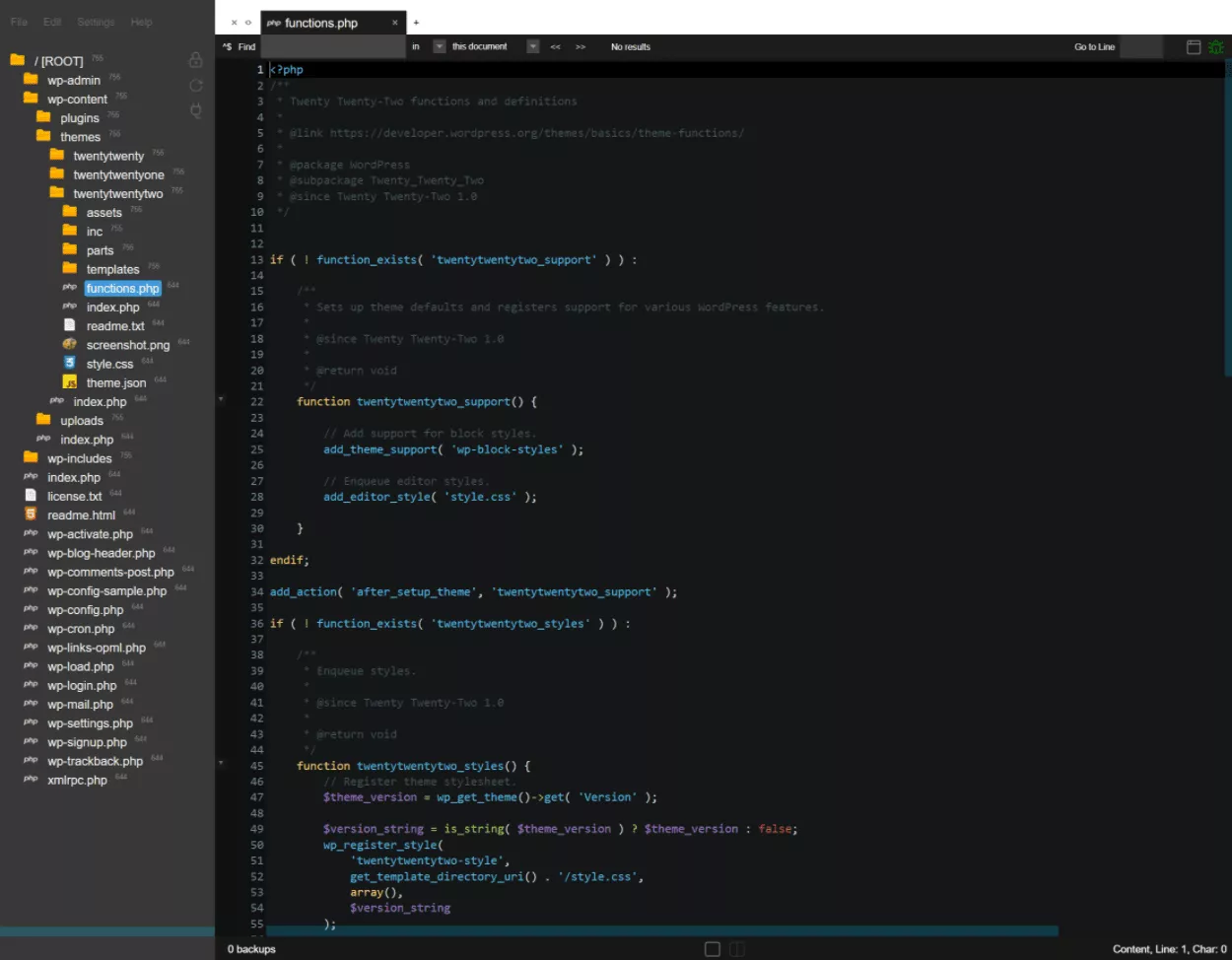Toggle the file manager lock icon

click(x=196, y=60)
